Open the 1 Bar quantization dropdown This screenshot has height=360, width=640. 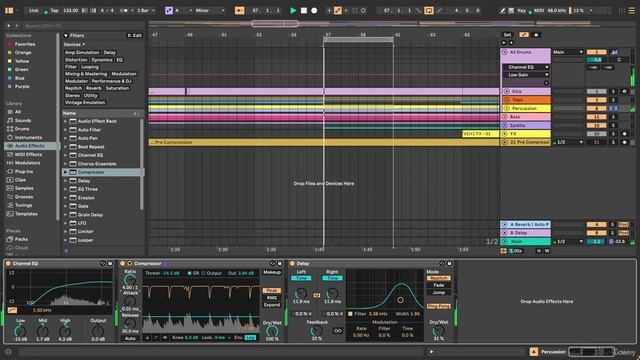pyautogui.click(x=146, y=11)
